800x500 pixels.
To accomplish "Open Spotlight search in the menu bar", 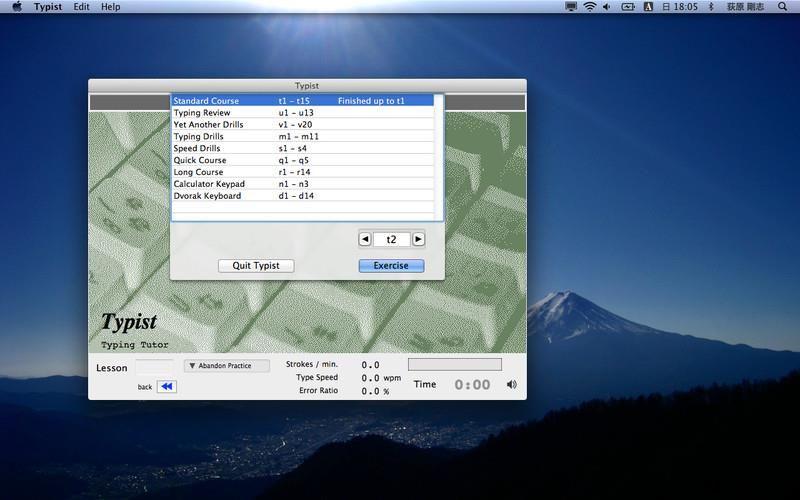I will tap(782, 7).
